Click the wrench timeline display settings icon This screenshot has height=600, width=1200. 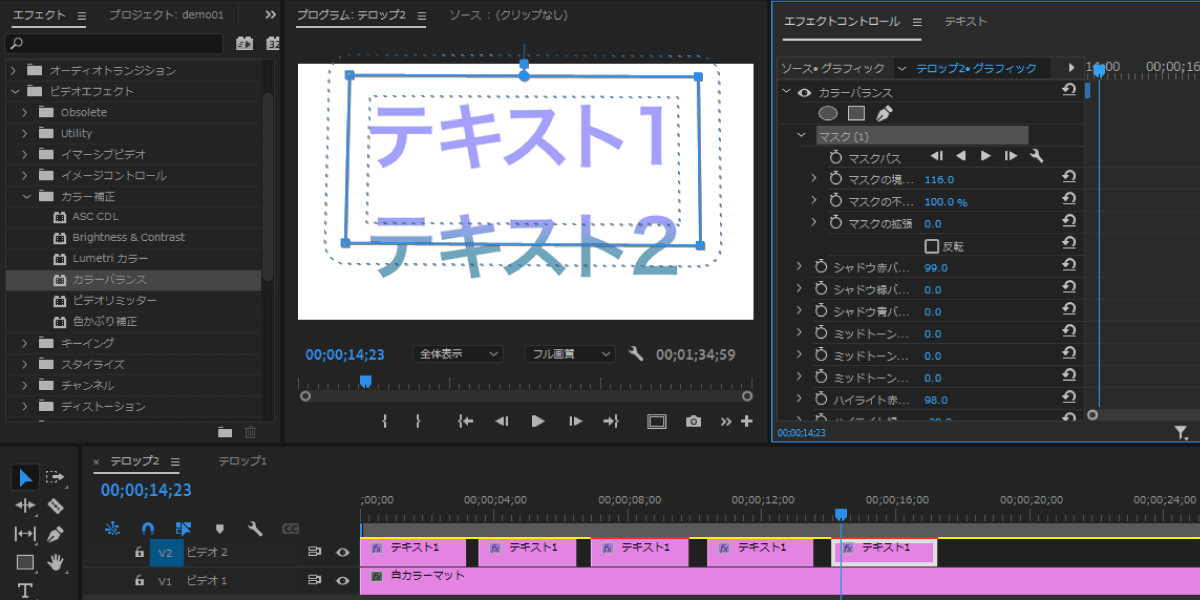click(x=255, y=528)
